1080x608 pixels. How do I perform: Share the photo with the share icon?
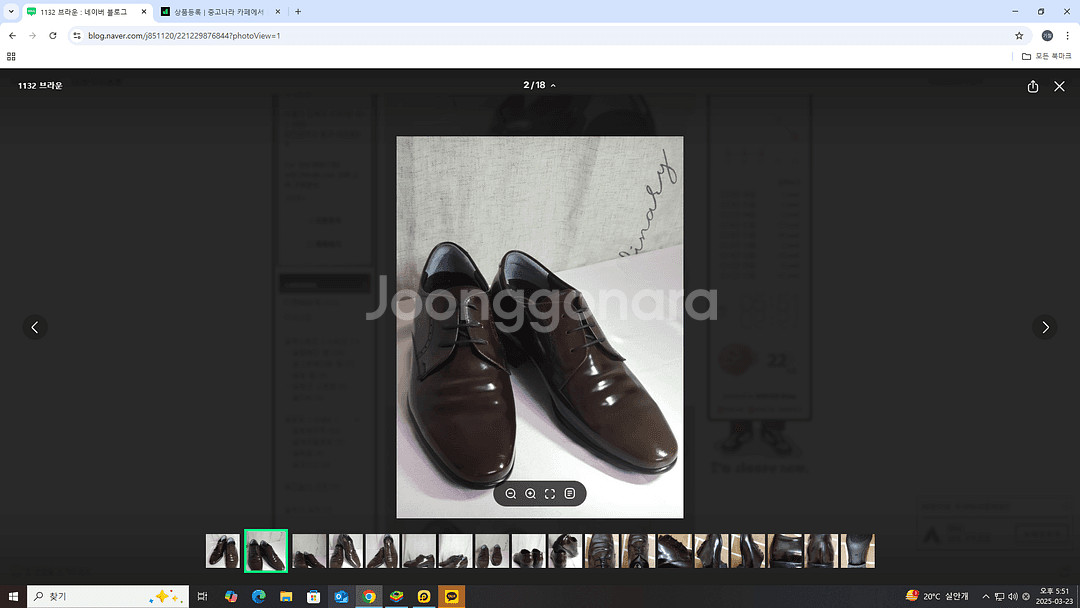click(1032, 86)
